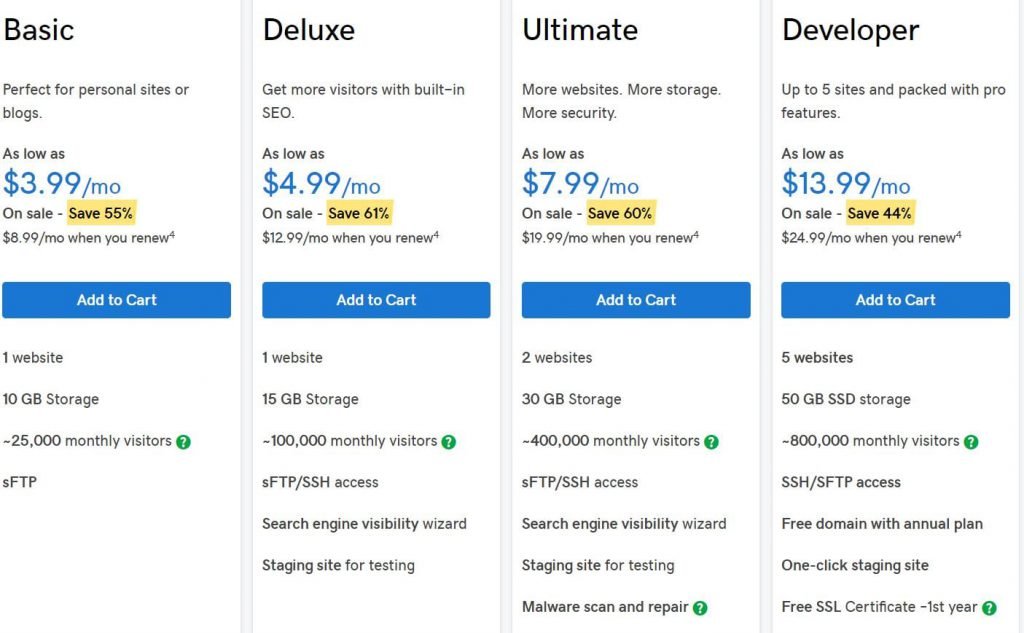Image resolution: width=1024 pixels, height=633 pixels.
Task: Add the Deluxe plan to cart
Action: tap(376, 300)
